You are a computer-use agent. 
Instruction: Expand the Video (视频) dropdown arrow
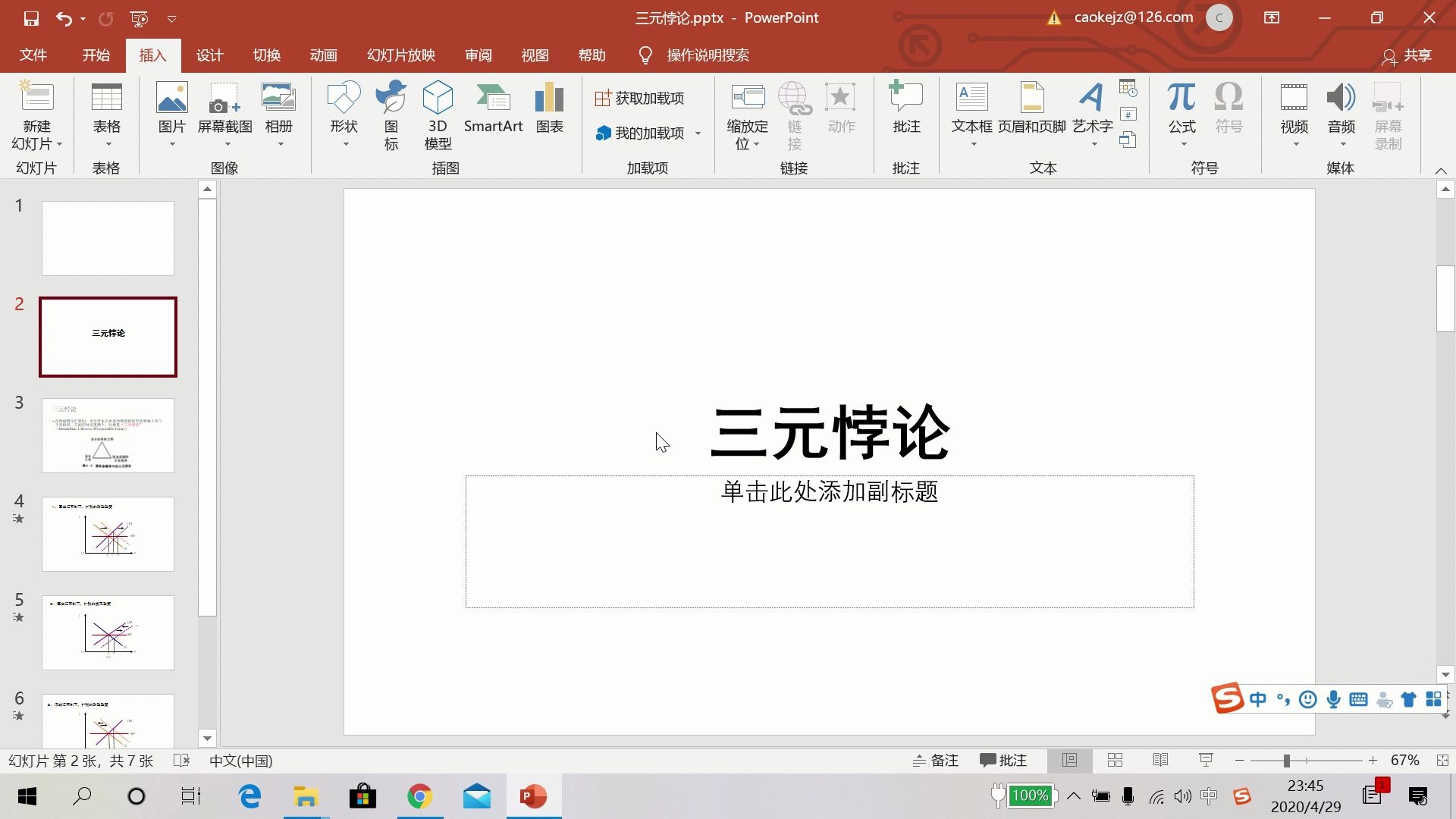pyautogui.click(x=1295, y=145)
